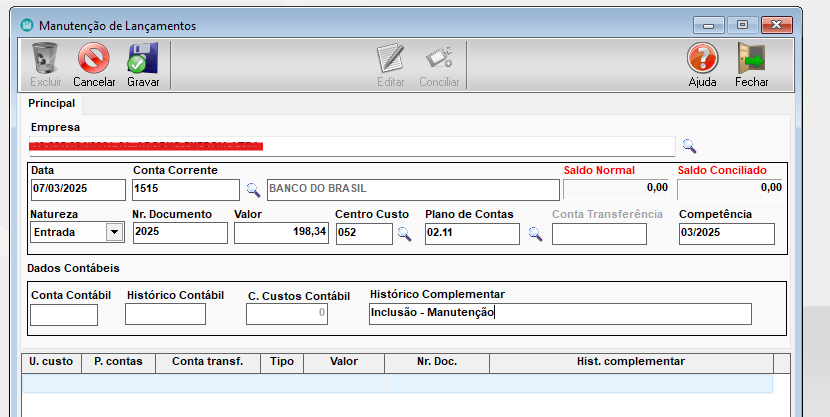Click Conta Corrente lookup magnifier
Screen dimensions: 830x417
[253, 190]
